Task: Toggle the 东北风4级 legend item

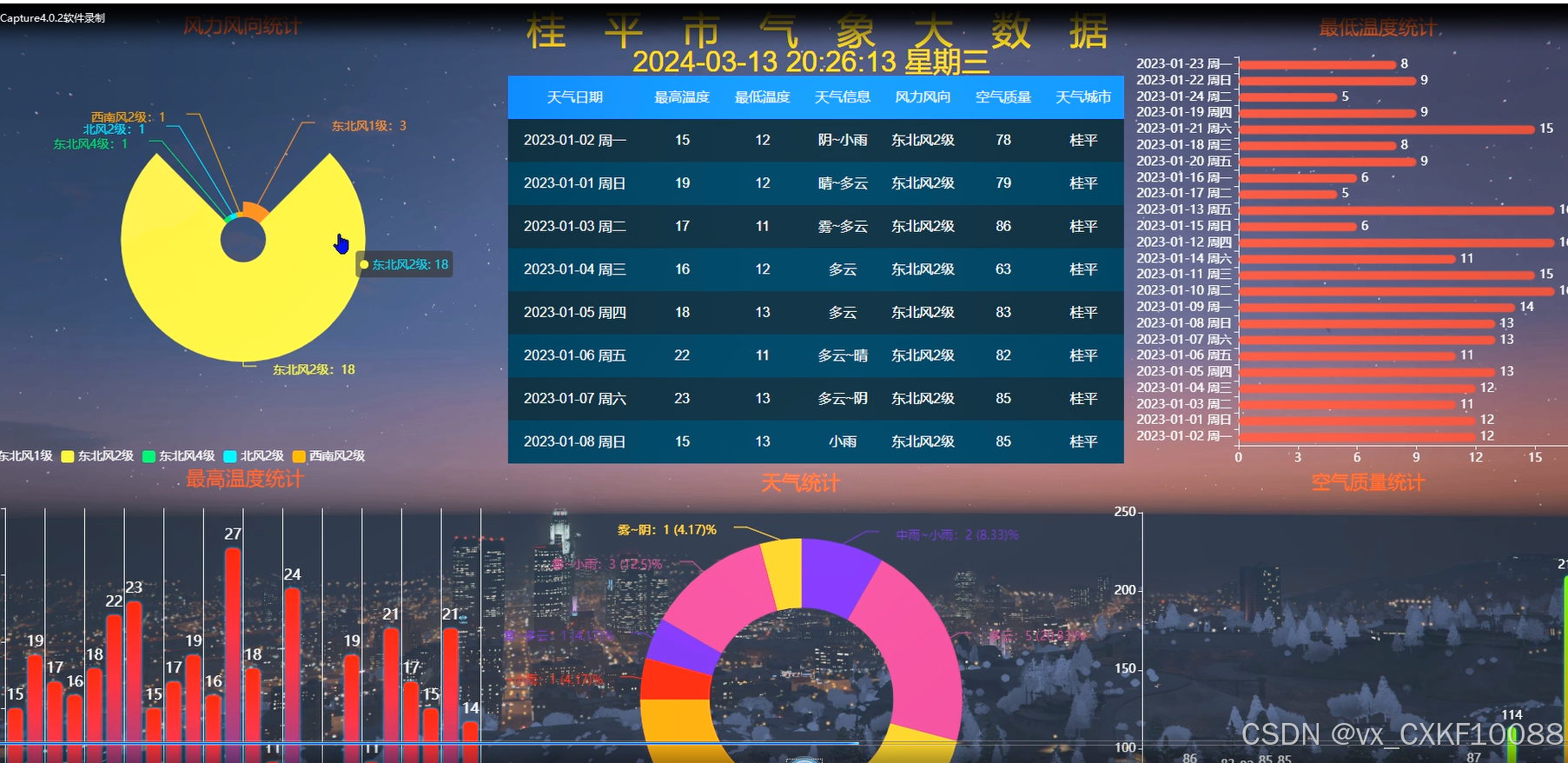Action: [178, 456]
